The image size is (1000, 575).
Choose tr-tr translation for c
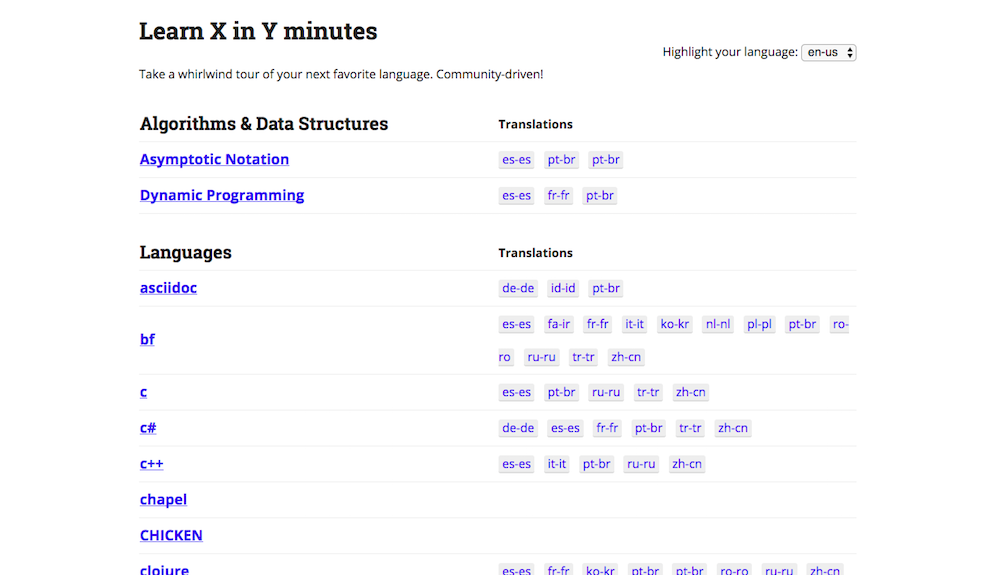click(648, 393)
